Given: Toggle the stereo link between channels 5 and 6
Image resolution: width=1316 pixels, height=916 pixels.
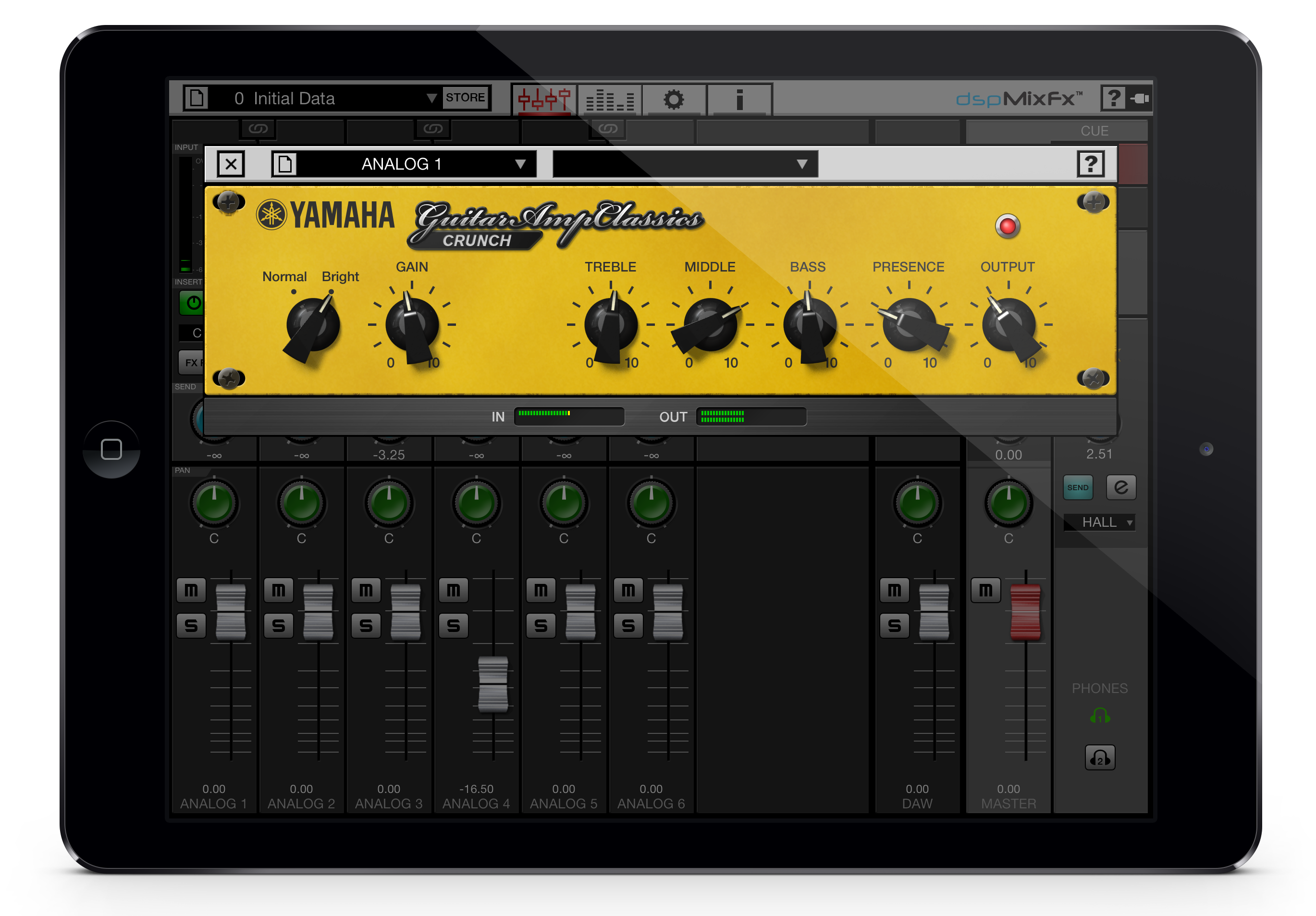Looking at the screenshot, I should [608, 129].
